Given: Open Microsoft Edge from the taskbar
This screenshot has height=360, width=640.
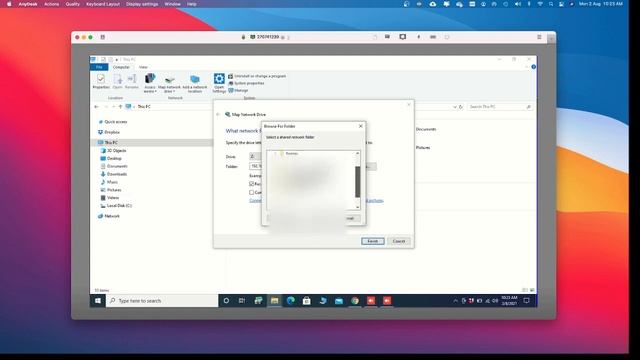Looking at the screenshot, I should click(x=291, y=301).
